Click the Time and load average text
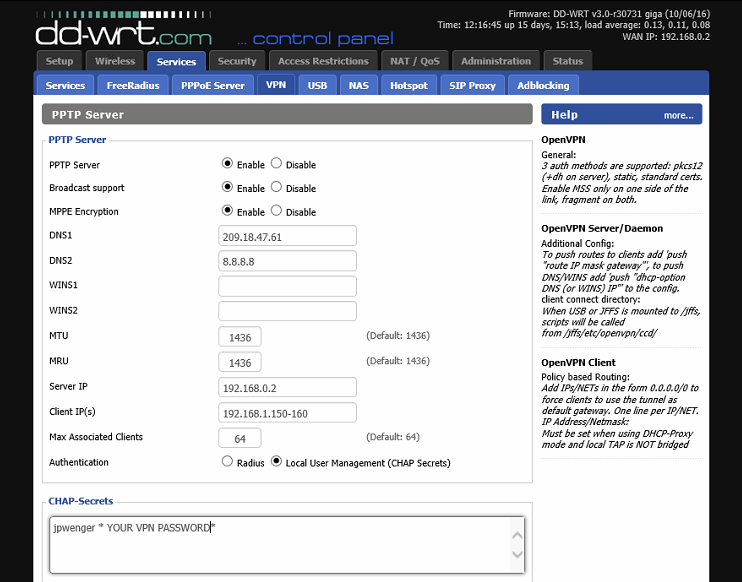This screenshot has height=582, width=742. [x=574, y=25]
